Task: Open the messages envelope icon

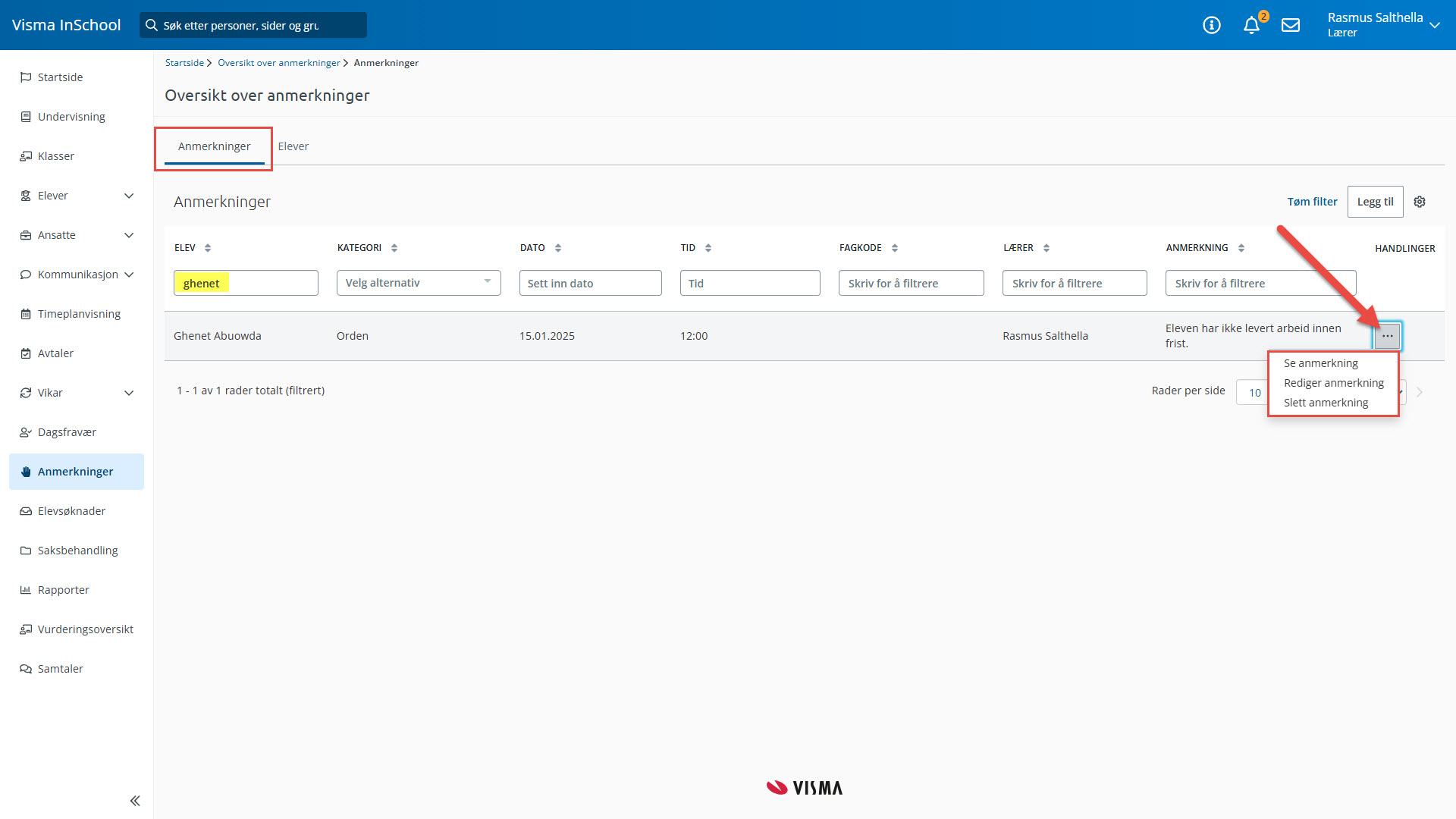Action: (x=1291, y=25)
